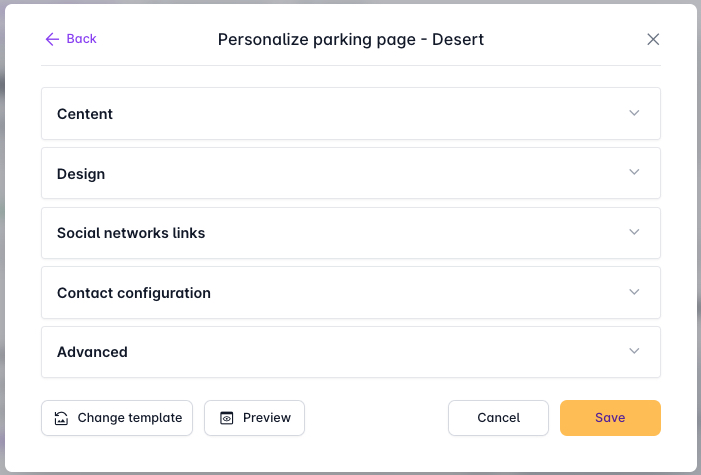The image size is (701, 475).
Task: Cancel the parking page personalization
Action: (x=498, y=418)
